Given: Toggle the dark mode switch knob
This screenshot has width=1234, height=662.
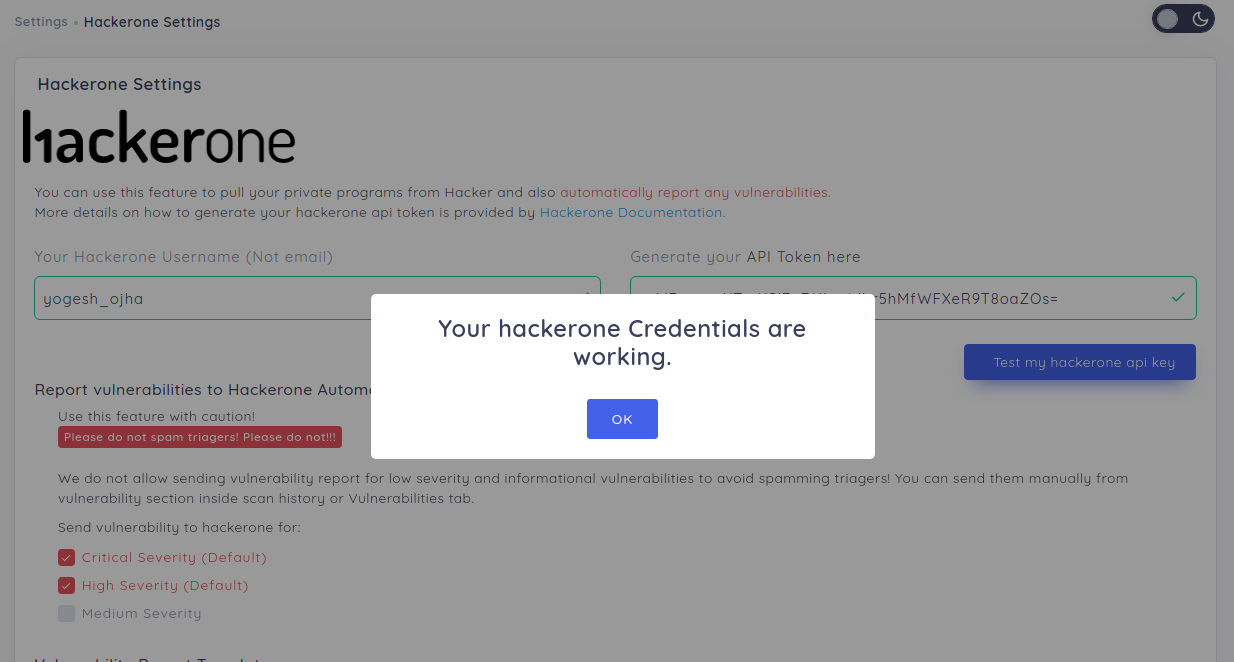Looking at the screenshot, I should pos(1168,19).
